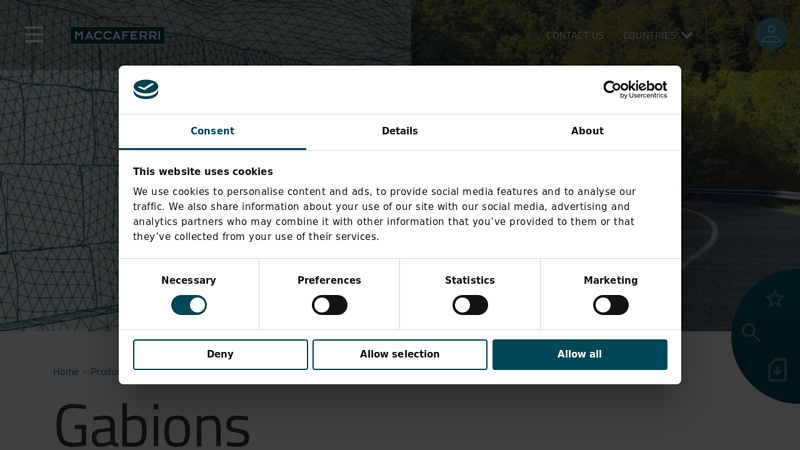The width and height of the screenshot is (800, 450).
Task: Open the user account profile icon
Action: tap(771, 34)
